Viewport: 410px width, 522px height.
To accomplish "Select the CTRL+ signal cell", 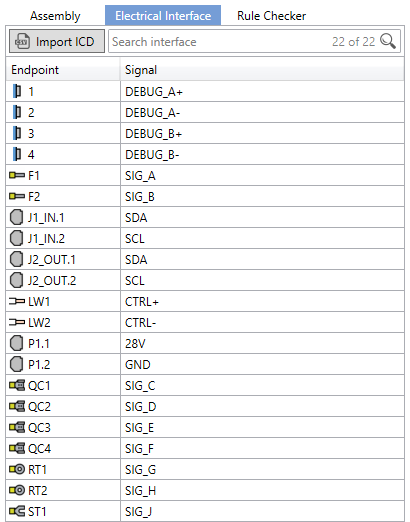I will (262, 301).
